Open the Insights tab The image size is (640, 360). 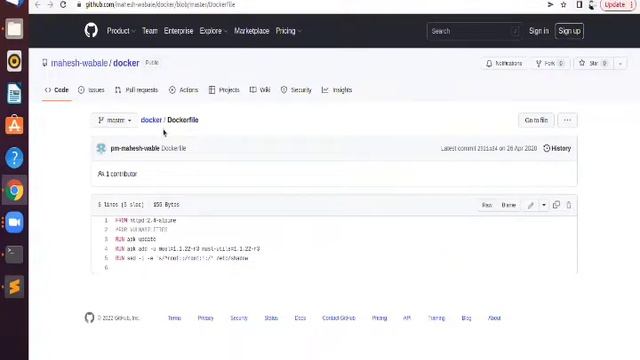[337, 90]
